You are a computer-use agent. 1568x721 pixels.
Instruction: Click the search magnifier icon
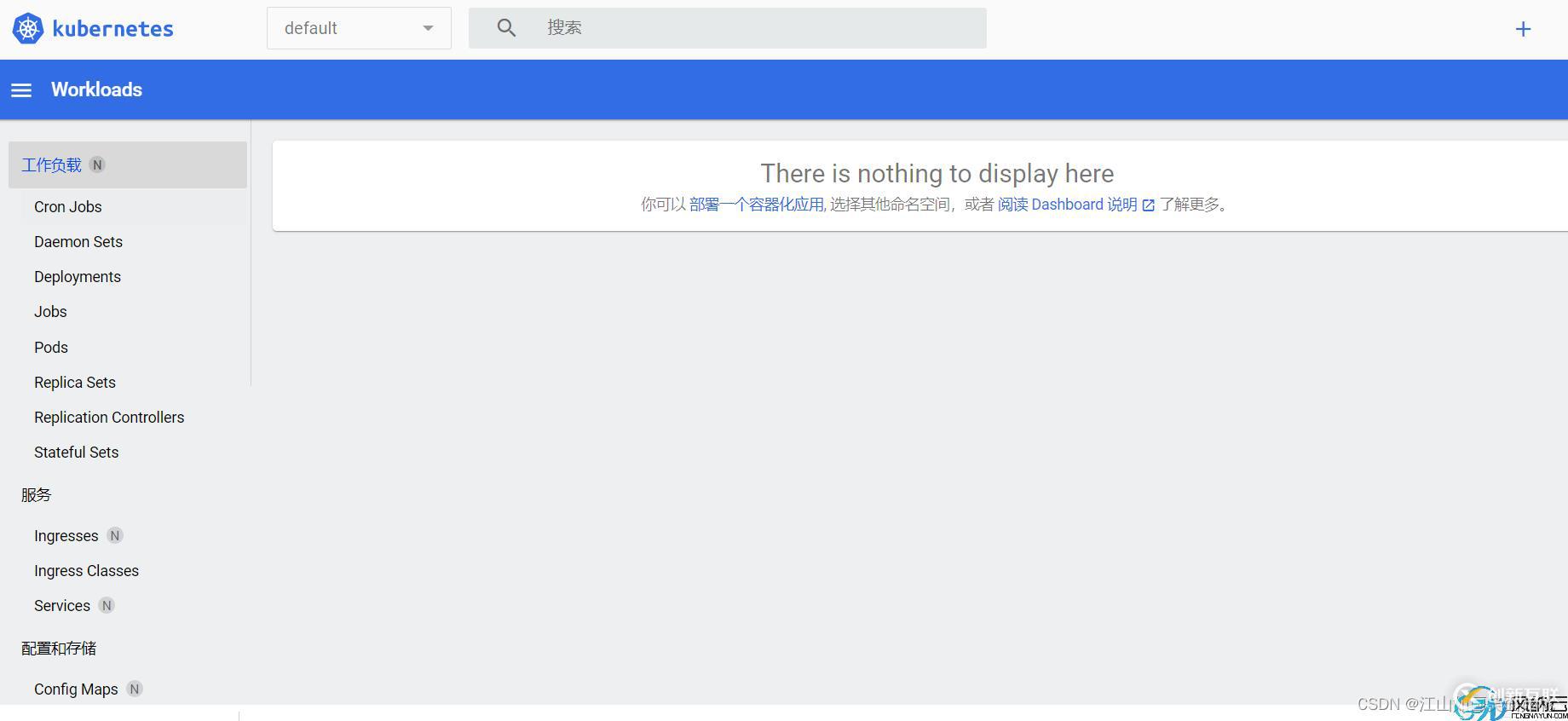coord(506,28)
